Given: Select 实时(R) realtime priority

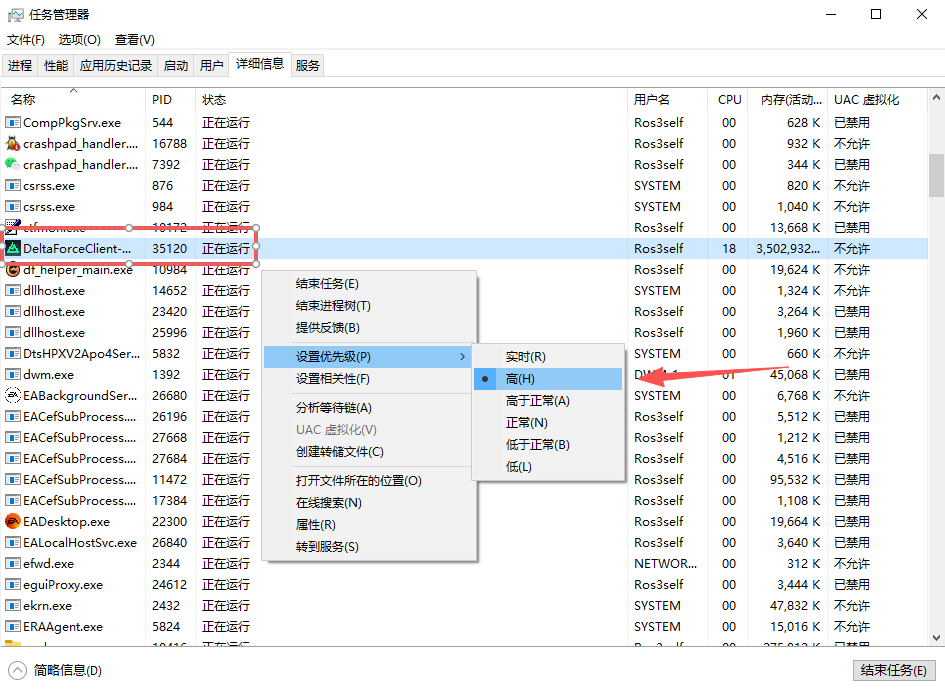Looking at the screenshot, I should [525, 357].
